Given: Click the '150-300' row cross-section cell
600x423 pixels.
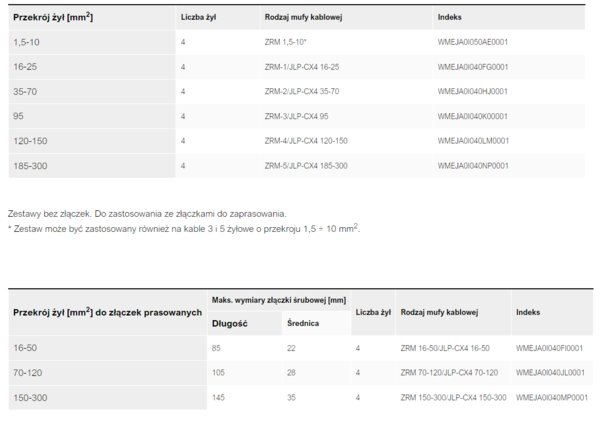Looking at the screenshot, I should 108,398.
